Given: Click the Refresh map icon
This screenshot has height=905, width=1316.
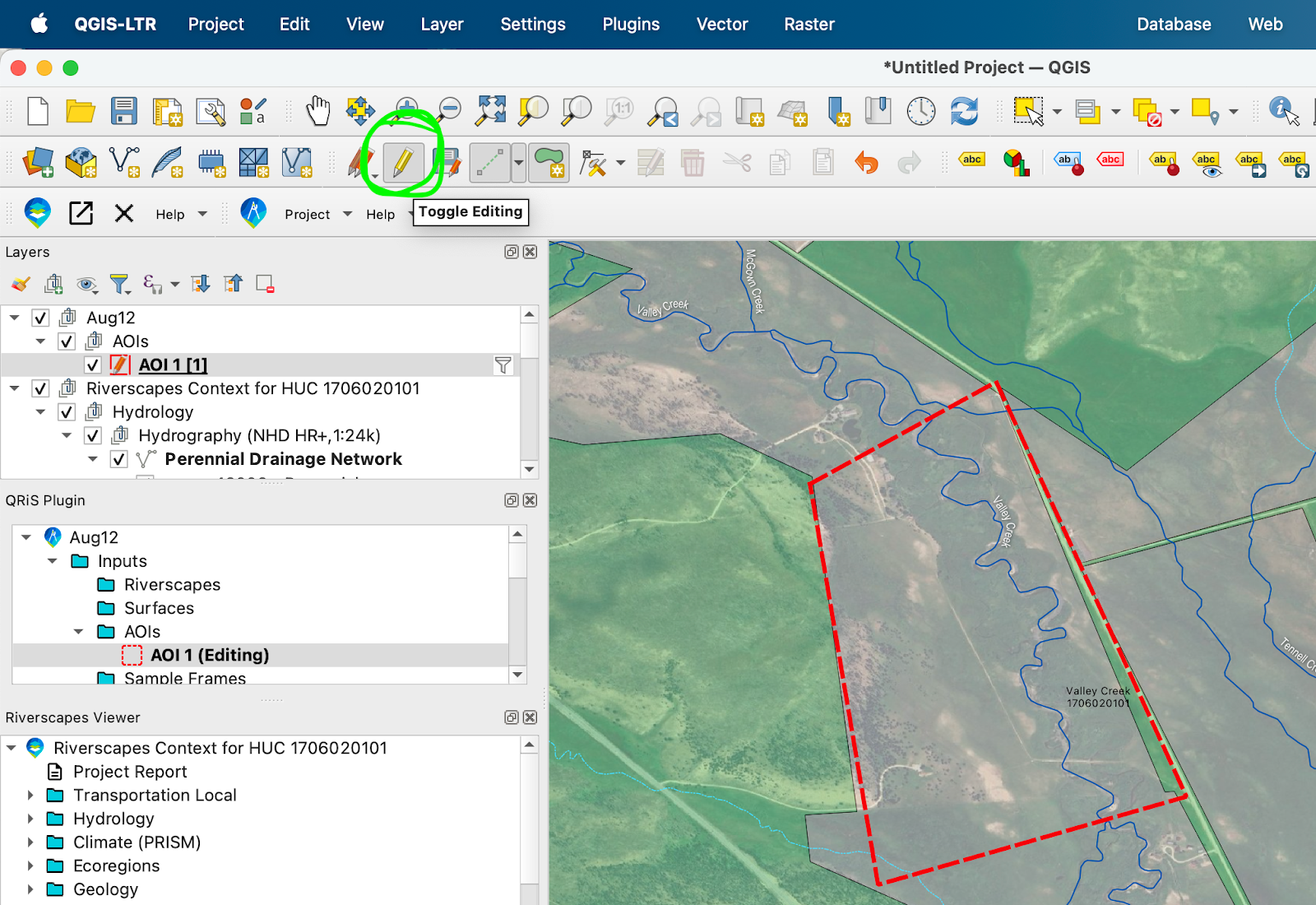Looking at the screenshot, I should pos(964,111).
